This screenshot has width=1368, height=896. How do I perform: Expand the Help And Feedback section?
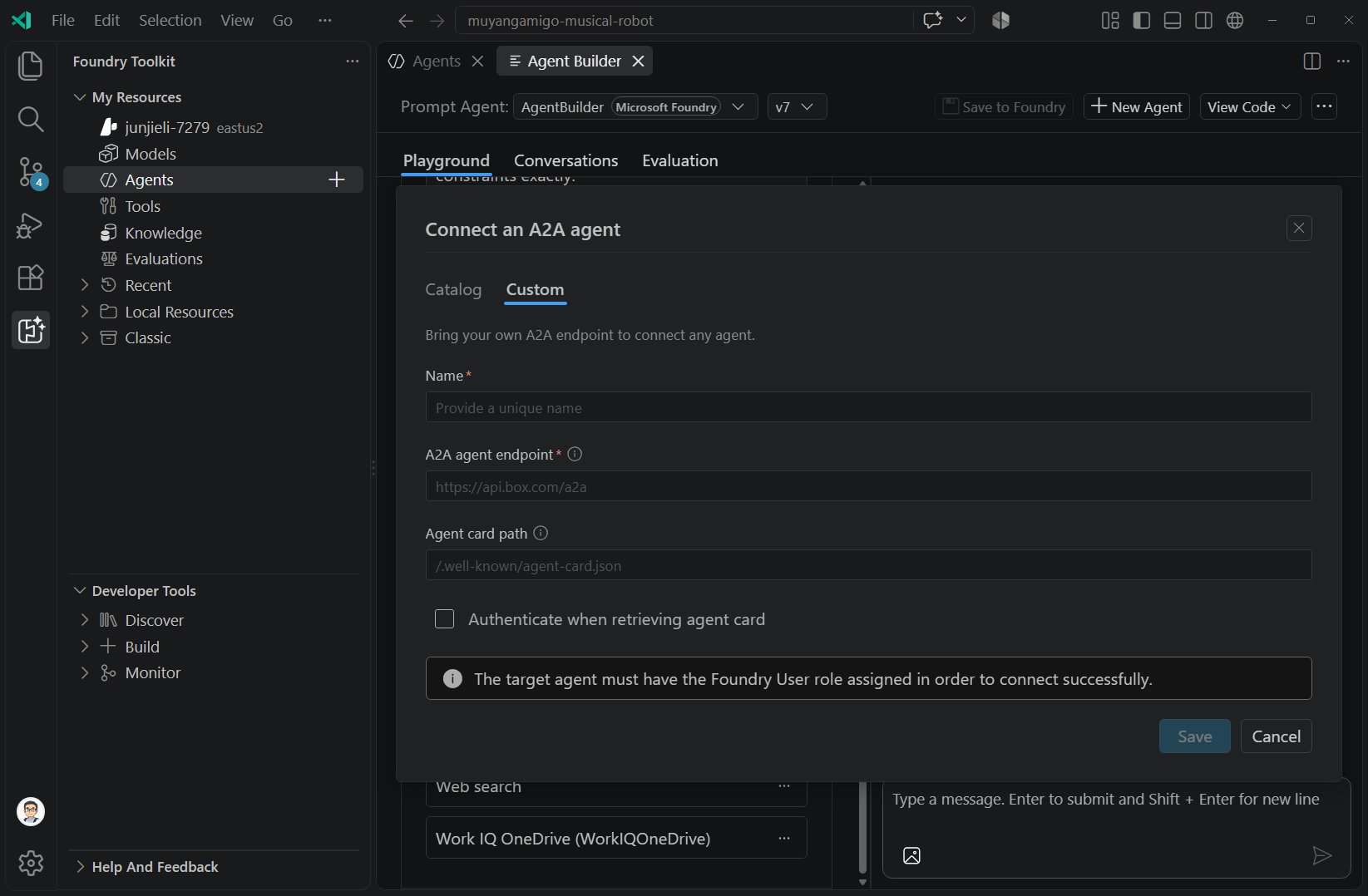point(80,867)
